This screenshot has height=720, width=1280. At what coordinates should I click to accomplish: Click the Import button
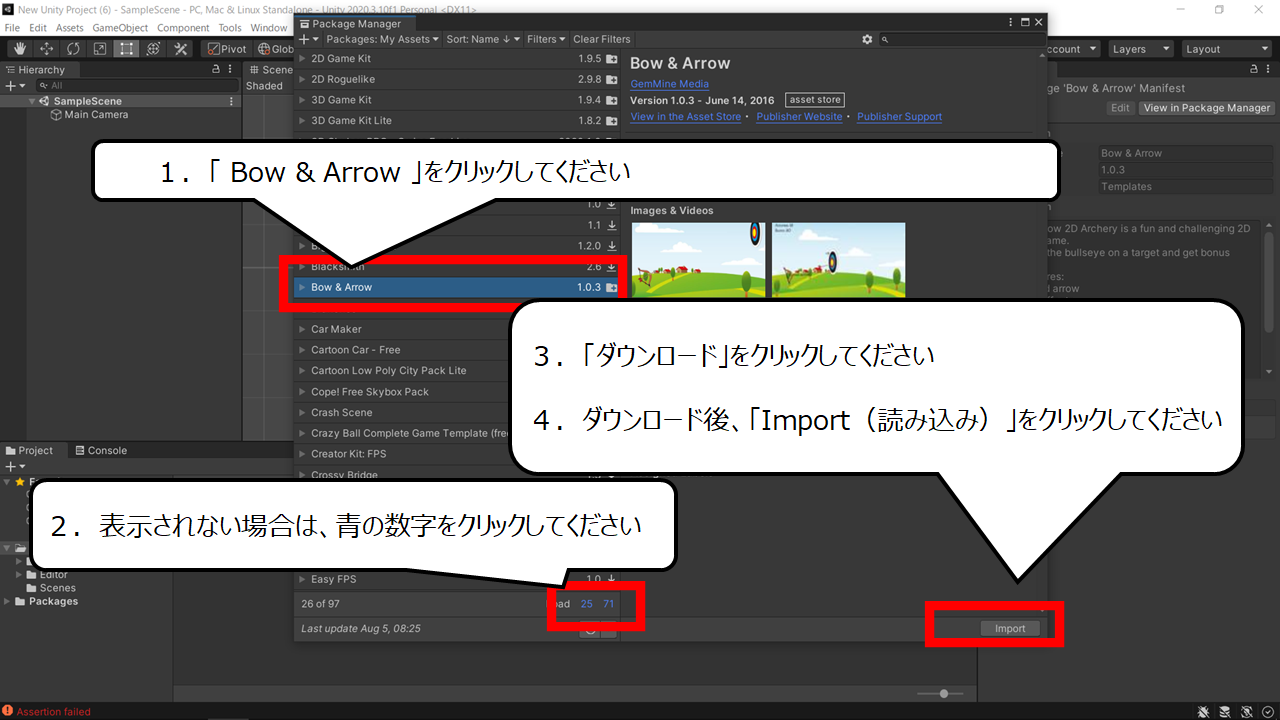click(1010, 628)
